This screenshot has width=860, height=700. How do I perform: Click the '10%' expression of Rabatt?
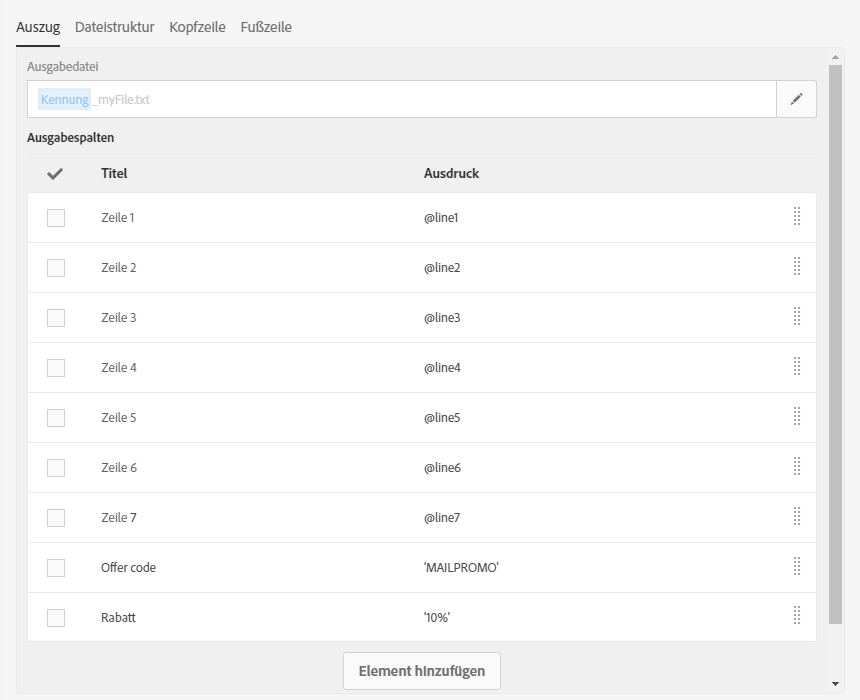[437, 618]
